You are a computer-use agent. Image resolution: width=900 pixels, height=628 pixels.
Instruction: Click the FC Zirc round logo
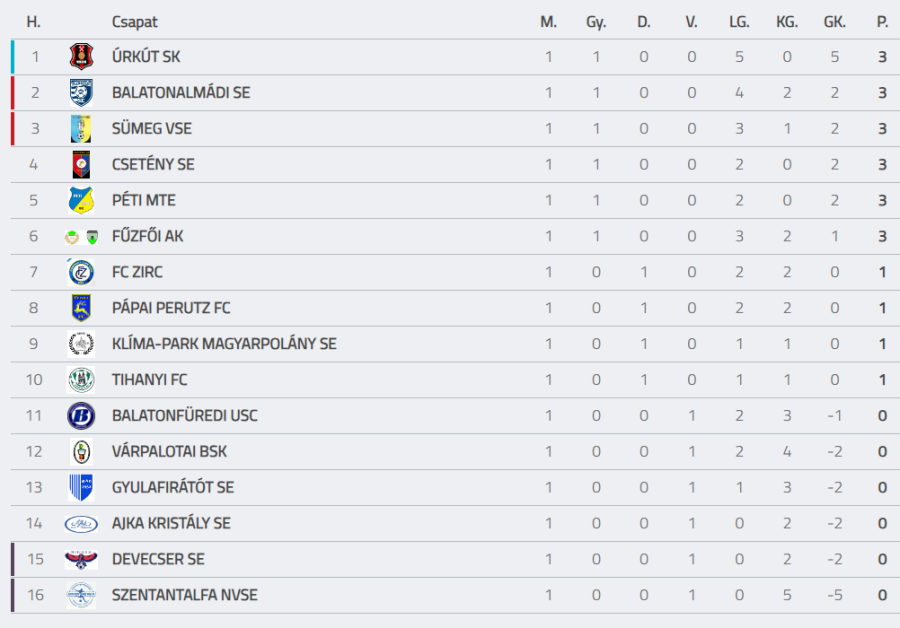pos(81,272)
